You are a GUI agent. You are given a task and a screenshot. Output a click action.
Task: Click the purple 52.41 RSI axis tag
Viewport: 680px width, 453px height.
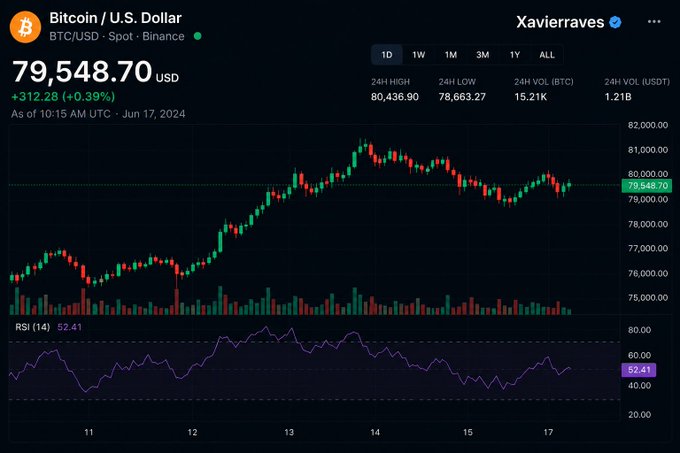coord(639,370)
